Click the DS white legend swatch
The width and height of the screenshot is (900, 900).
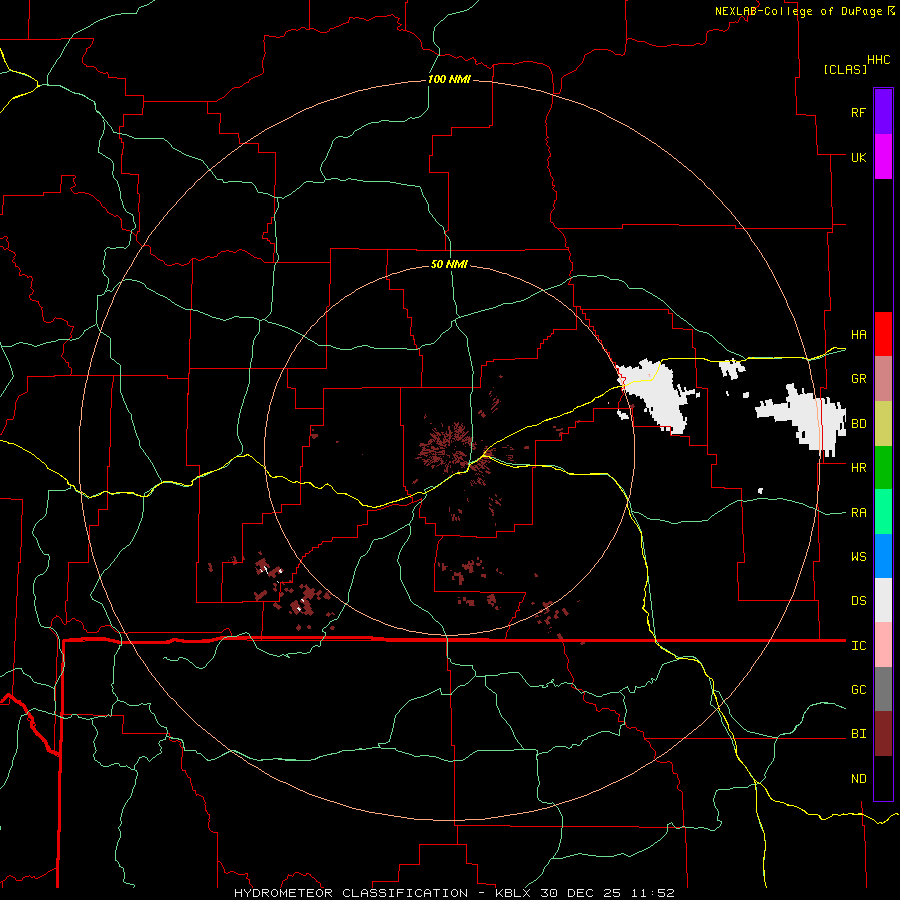(883, 600)
